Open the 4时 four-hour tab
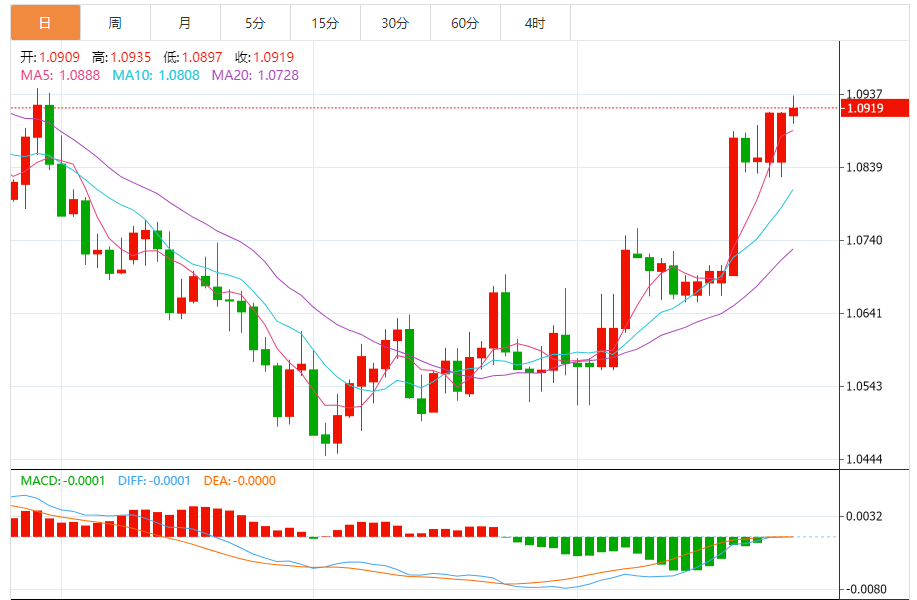 536,23
